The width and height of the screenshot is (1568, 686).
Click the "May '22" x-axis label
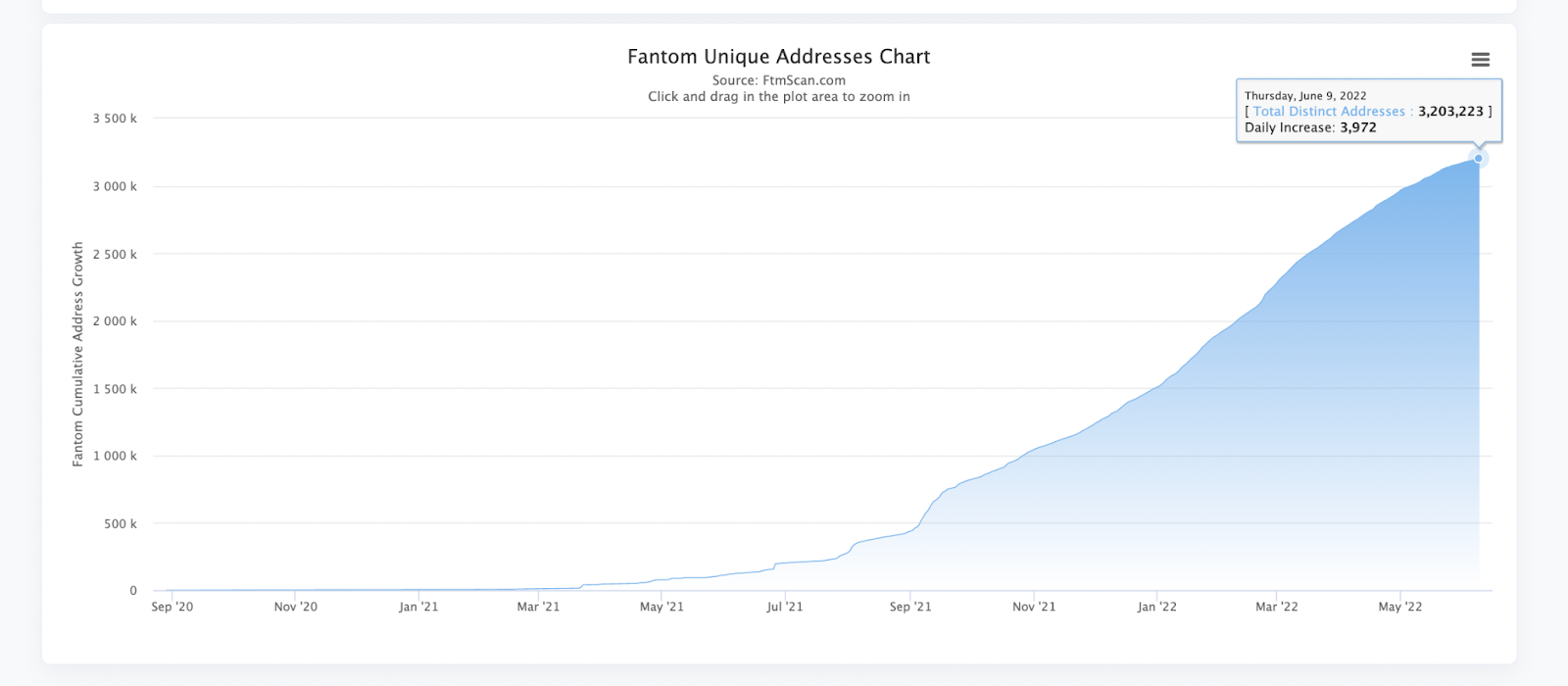pos(1400,607)
